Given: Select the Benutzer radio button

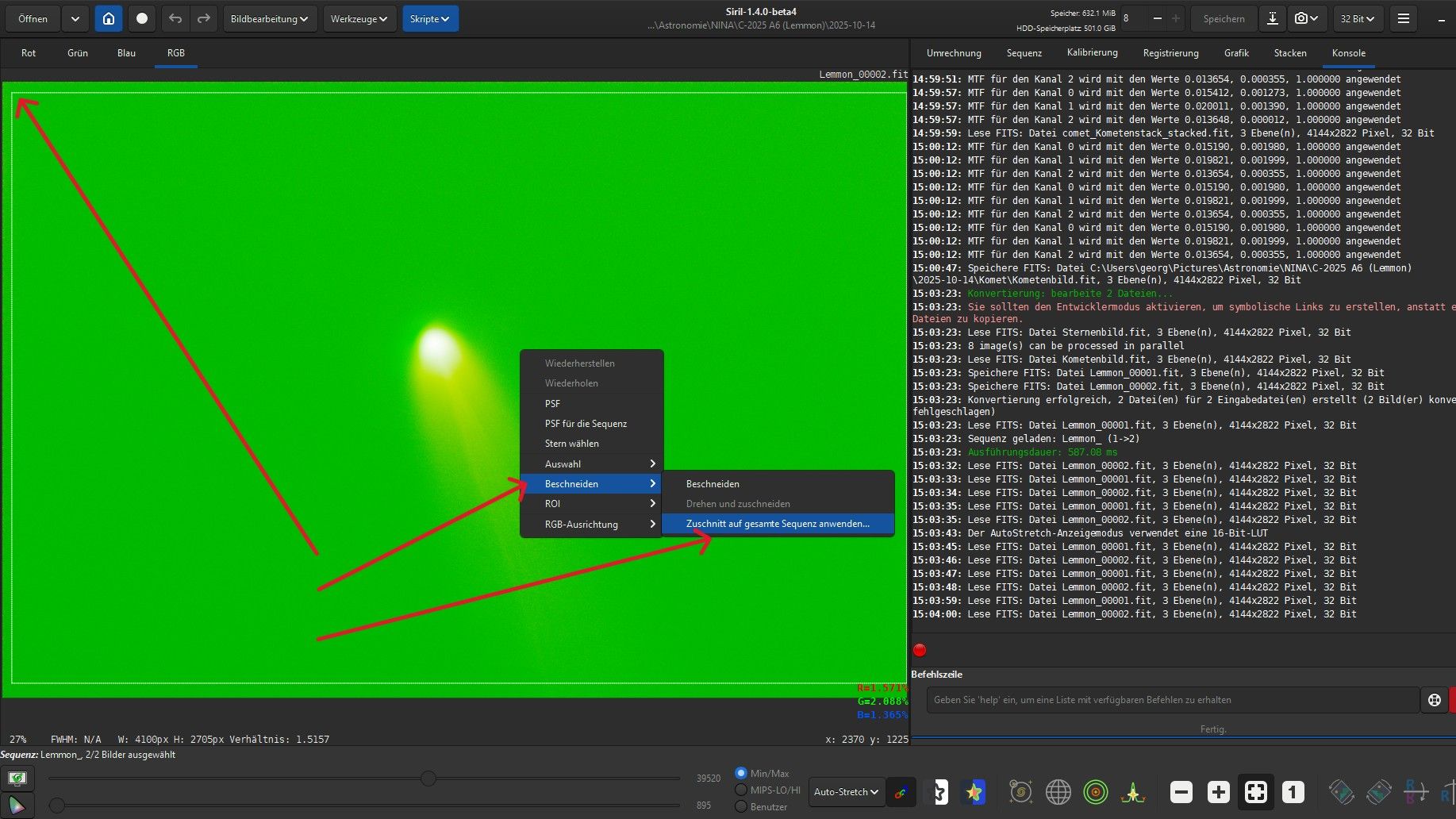Looking at the screenshot, I should point(741,806).
